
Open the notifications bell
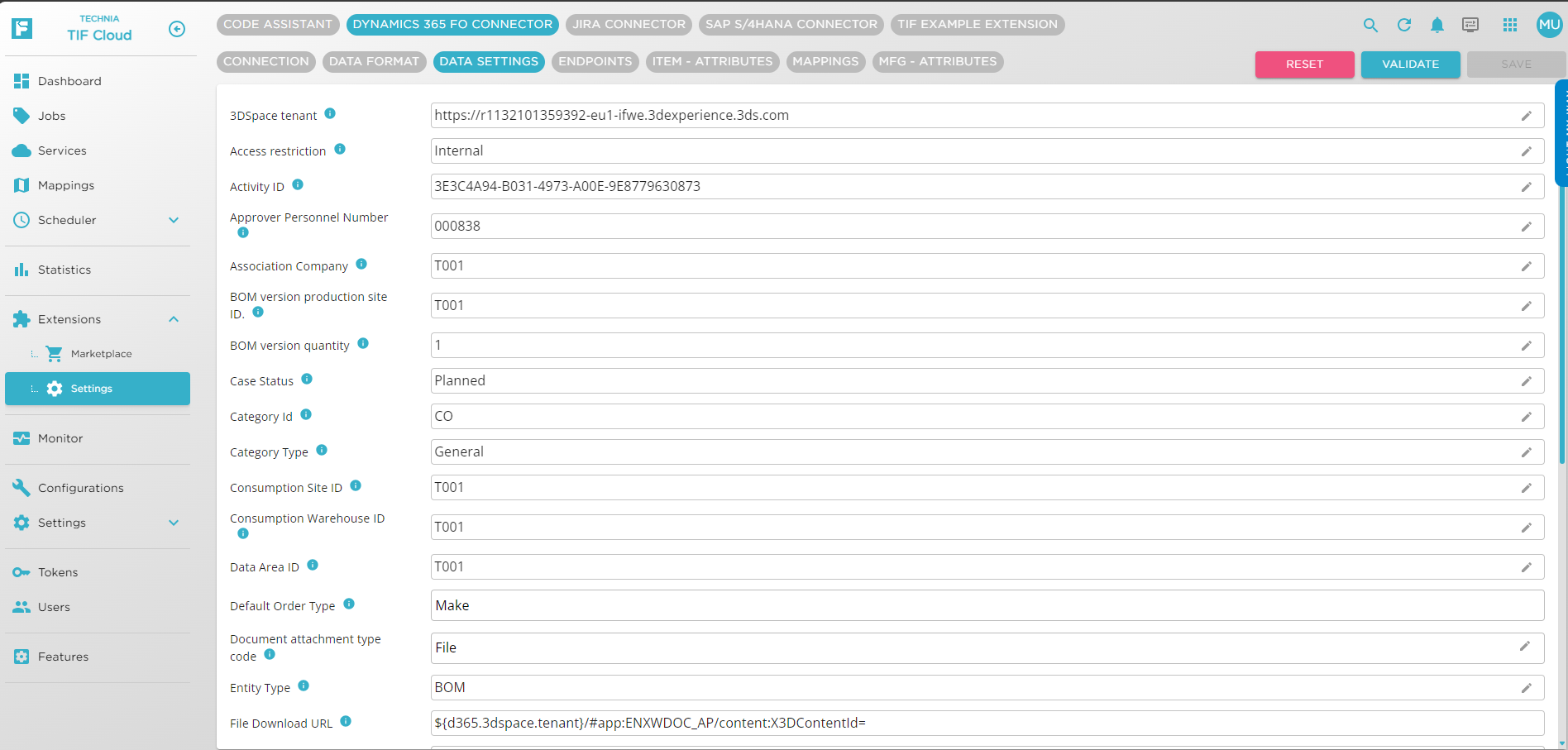1437,26
